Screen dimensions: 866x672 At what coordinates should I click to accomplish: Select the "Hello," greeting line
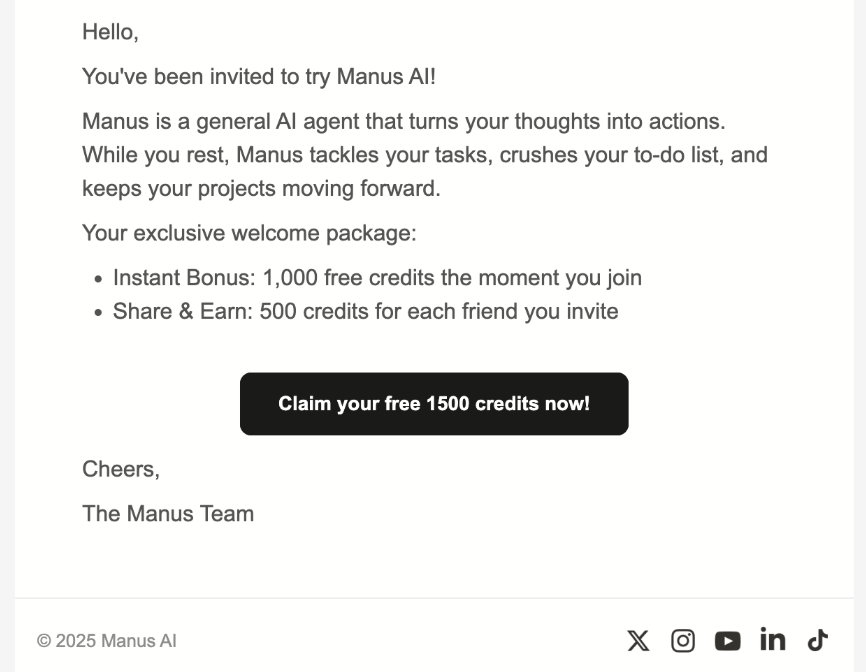tap(112, 32)
